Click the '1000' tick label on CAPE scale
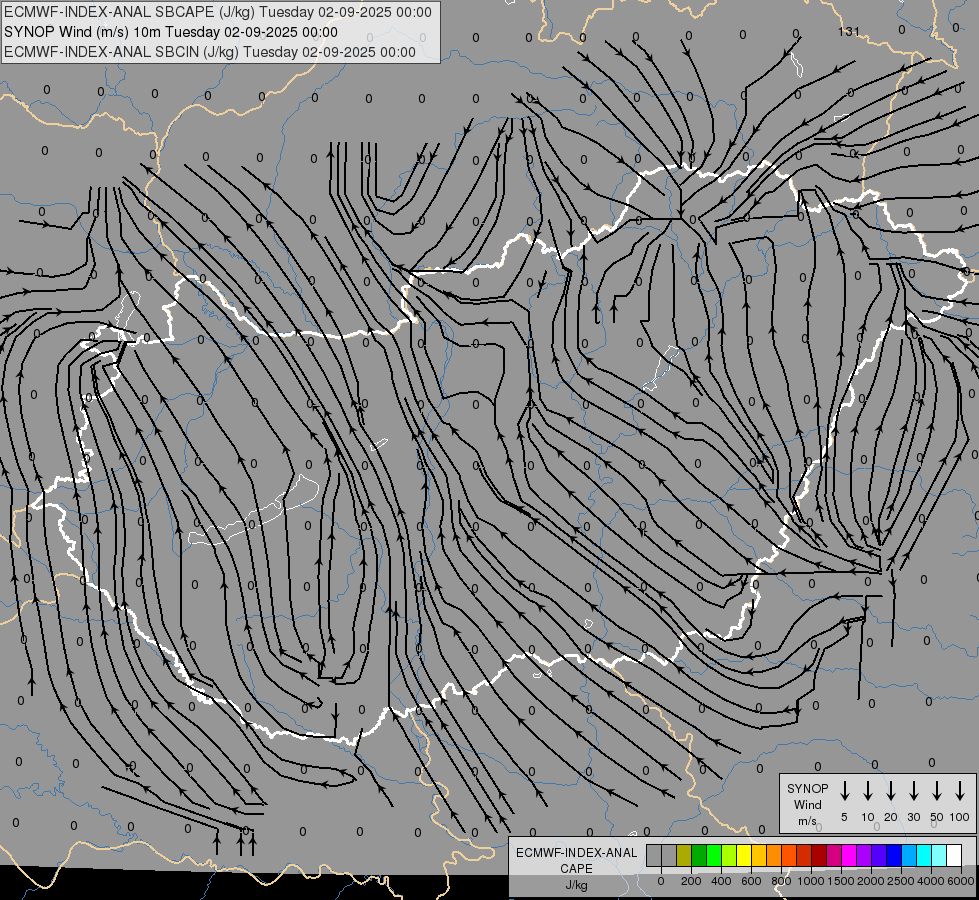979x900 pixels. [811, 881]
